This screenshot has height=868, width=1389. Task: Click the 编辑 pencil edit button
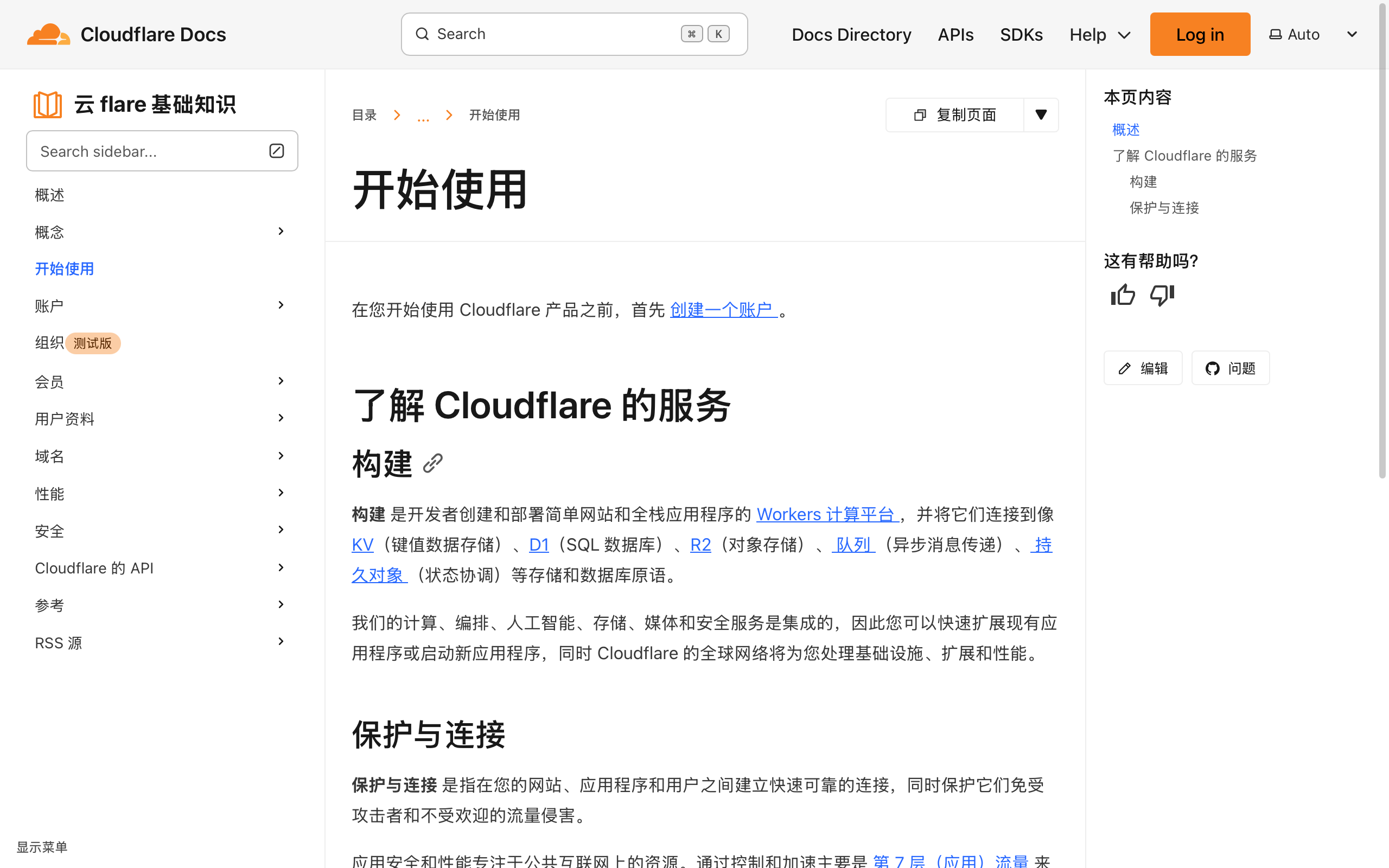1143,368
